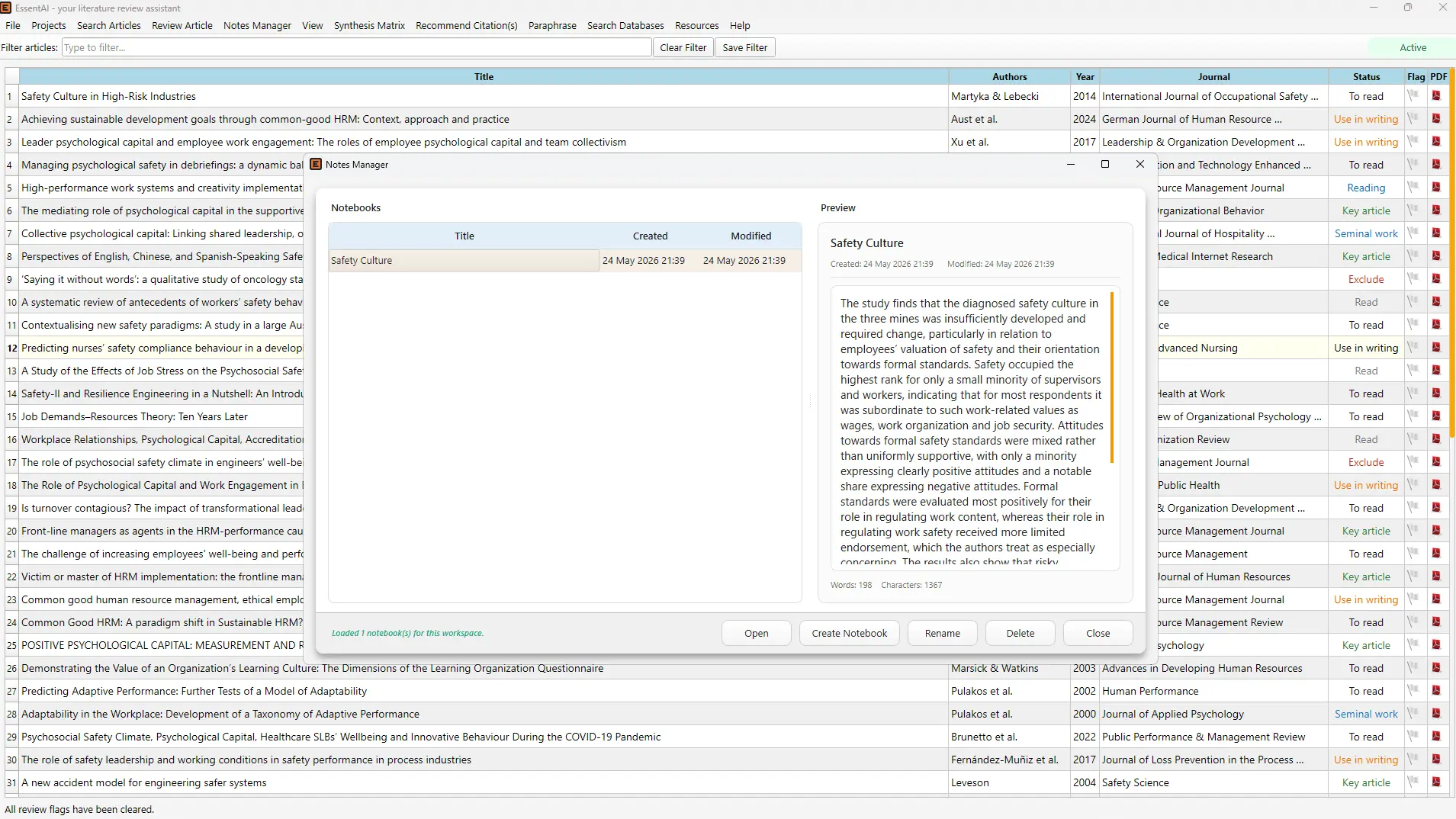
Task: Open the Search Databases menu
Action: [625, 25]
